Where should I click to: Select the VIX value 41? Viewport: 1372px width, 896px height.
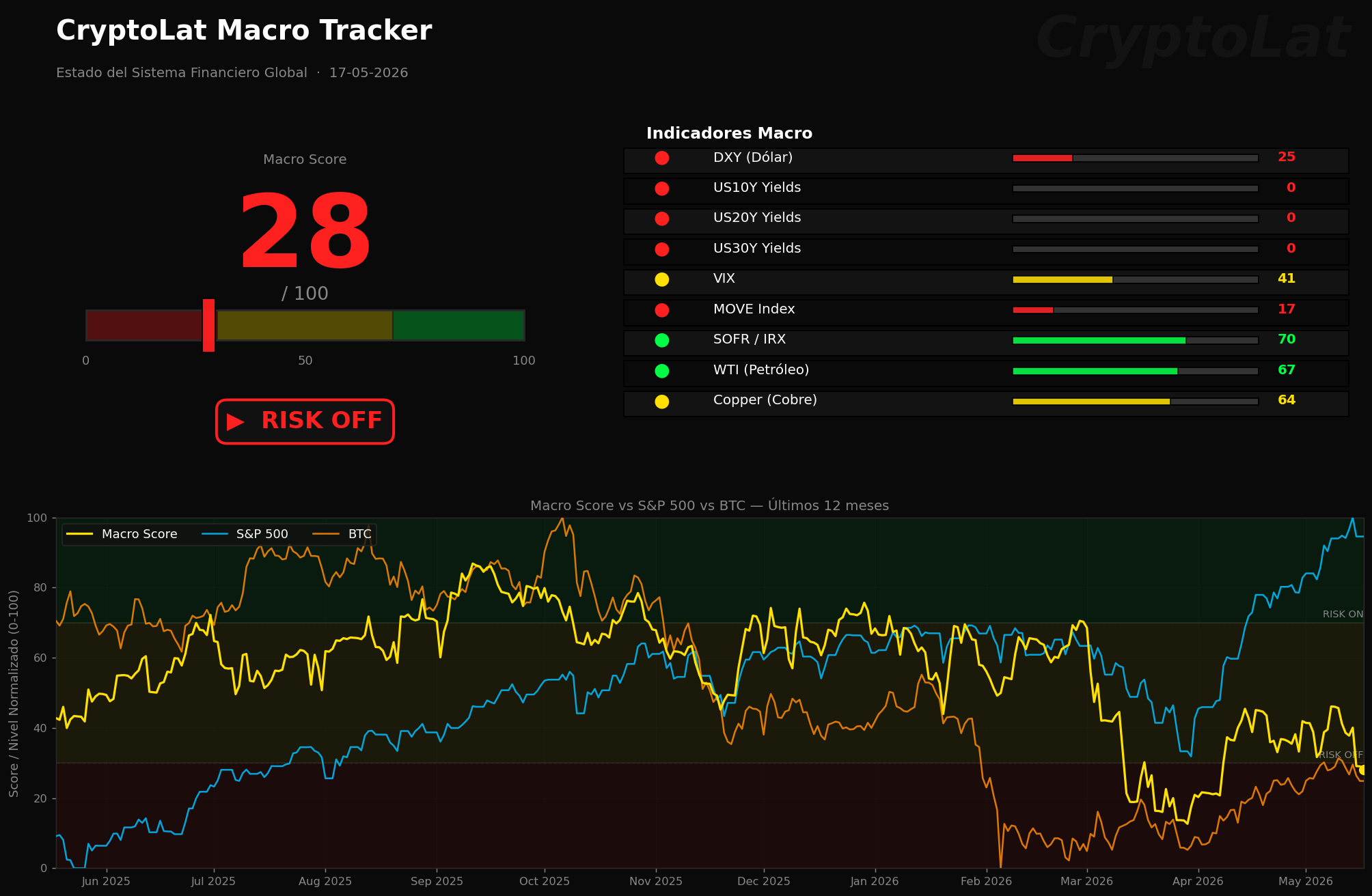[x=1287, y=279]
